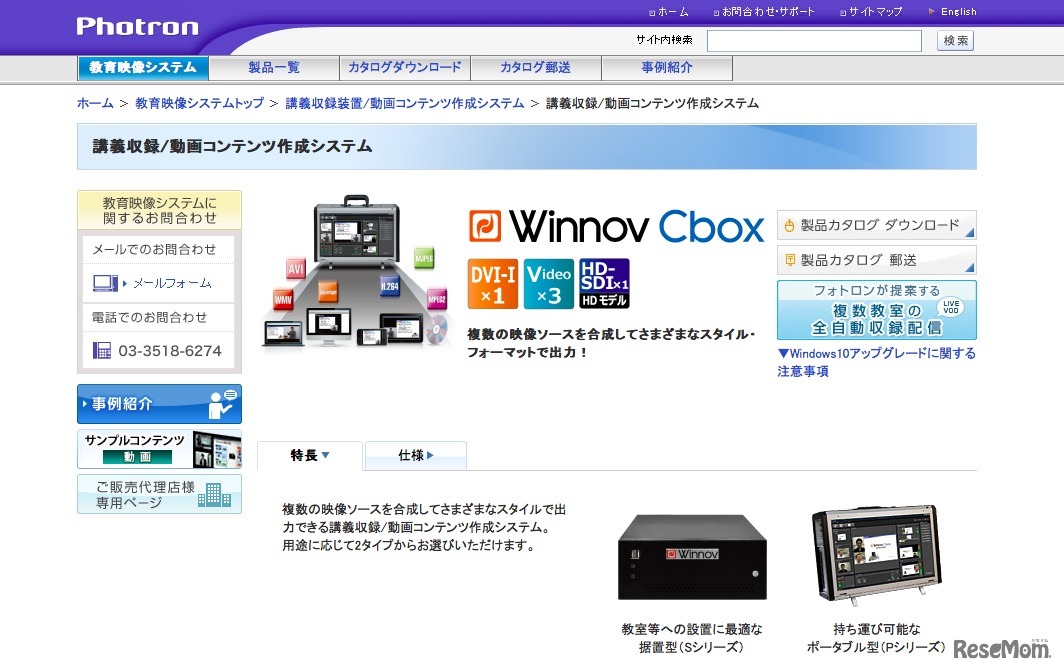Click the Winnov Cbox logo
Viewport: 1064px width, 672px height.
(615, 227)
